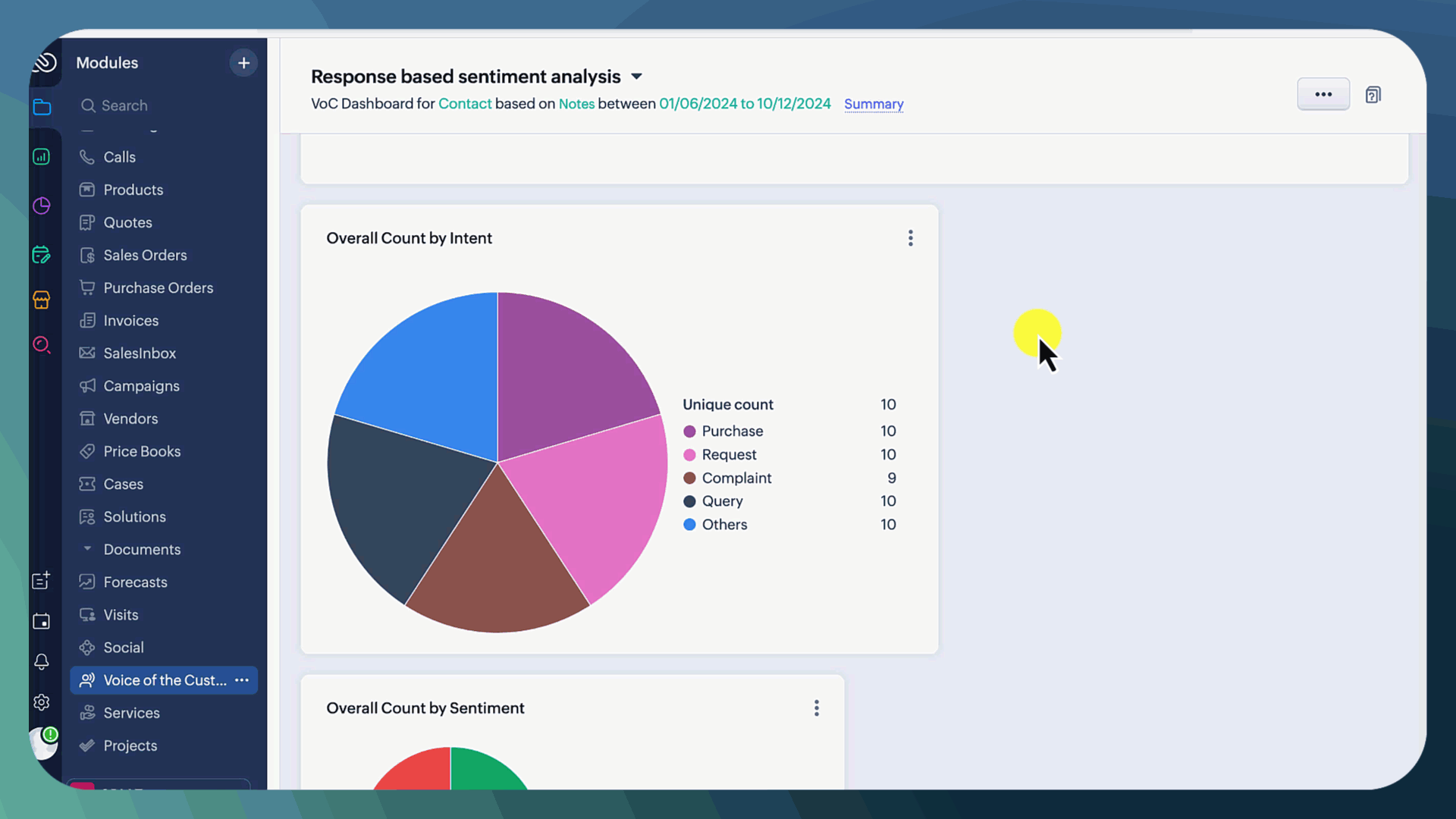
Task: Open the notifications bell icon
Action: [x=42, y=662]
